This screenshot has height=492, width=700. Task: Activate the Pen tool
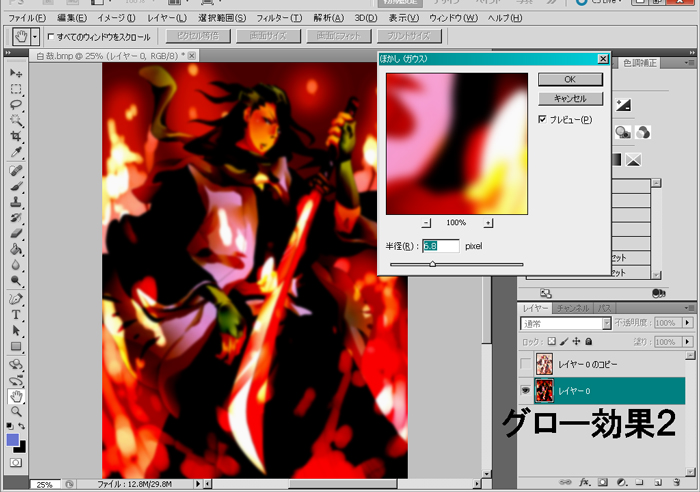click(16, 298)
